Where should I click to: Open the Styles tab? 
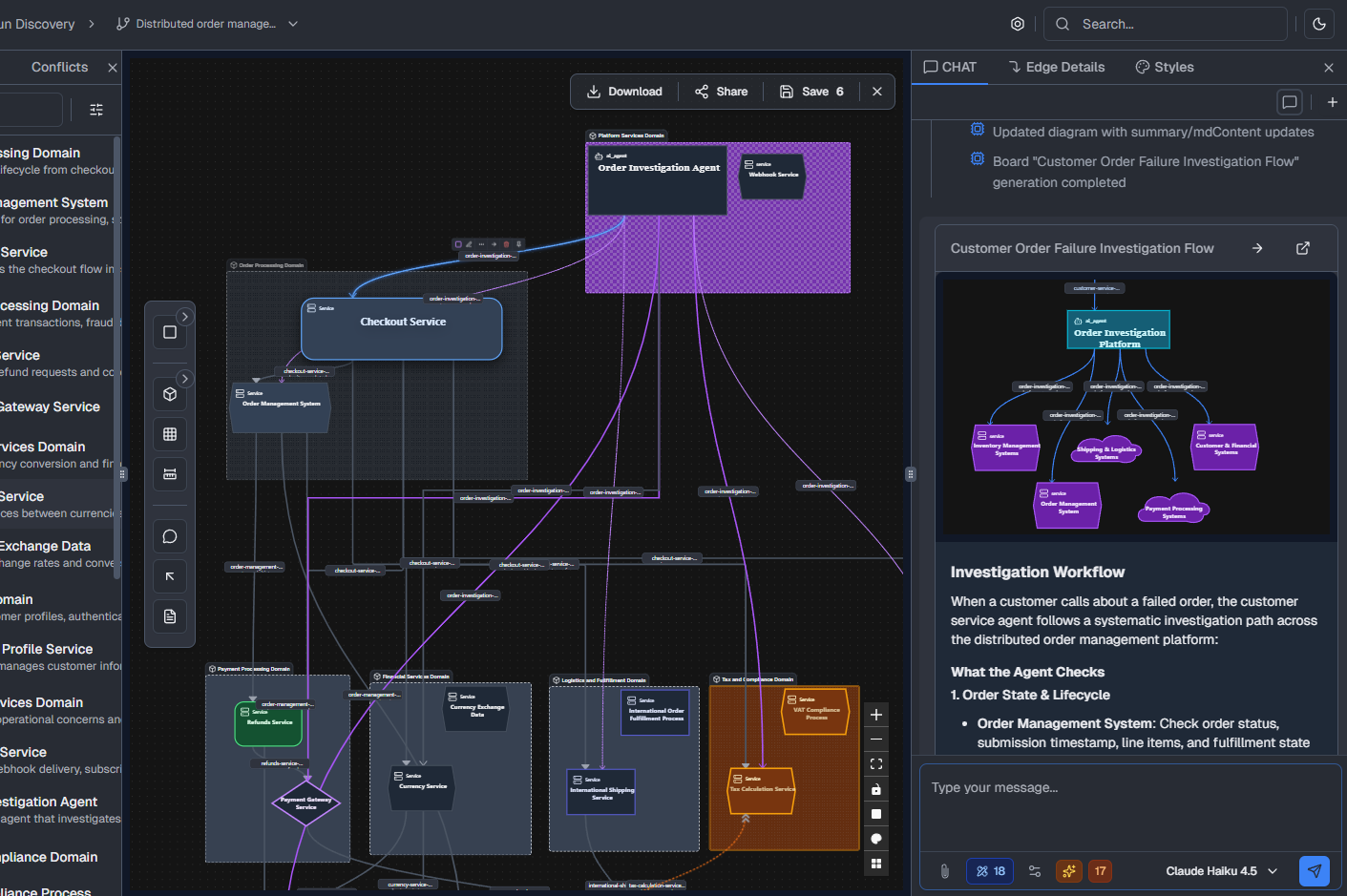[x=1167, y=67]
